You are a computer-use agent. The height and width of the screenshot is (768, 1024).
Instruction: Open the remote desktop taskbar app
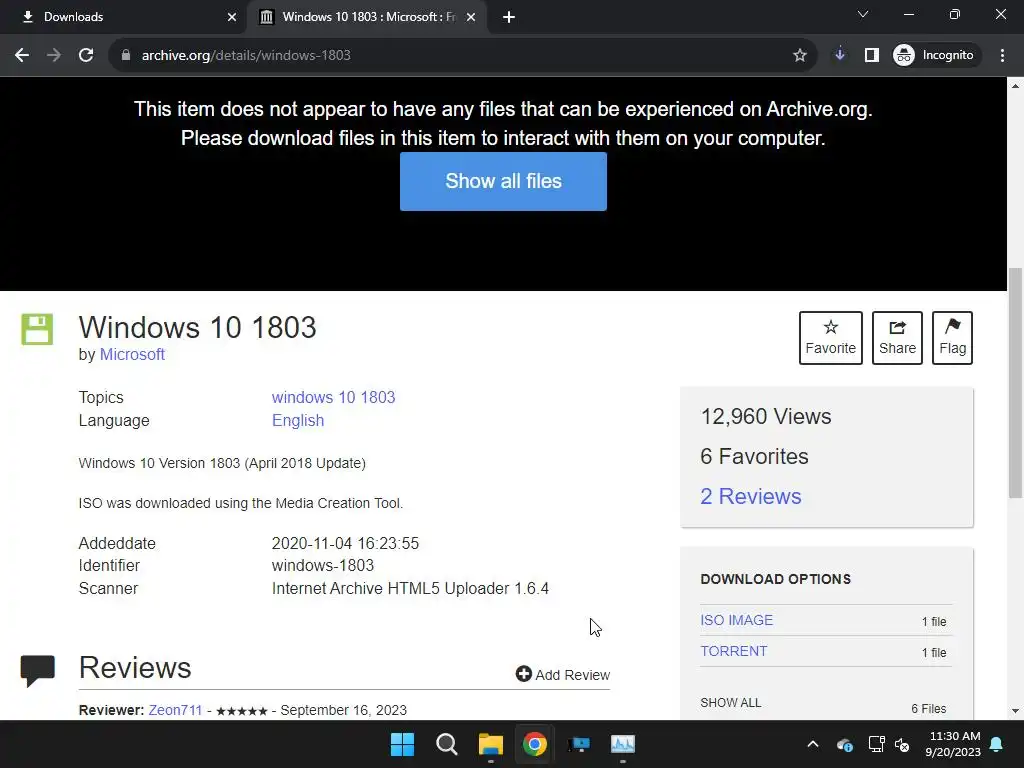(x=579, y=744)
